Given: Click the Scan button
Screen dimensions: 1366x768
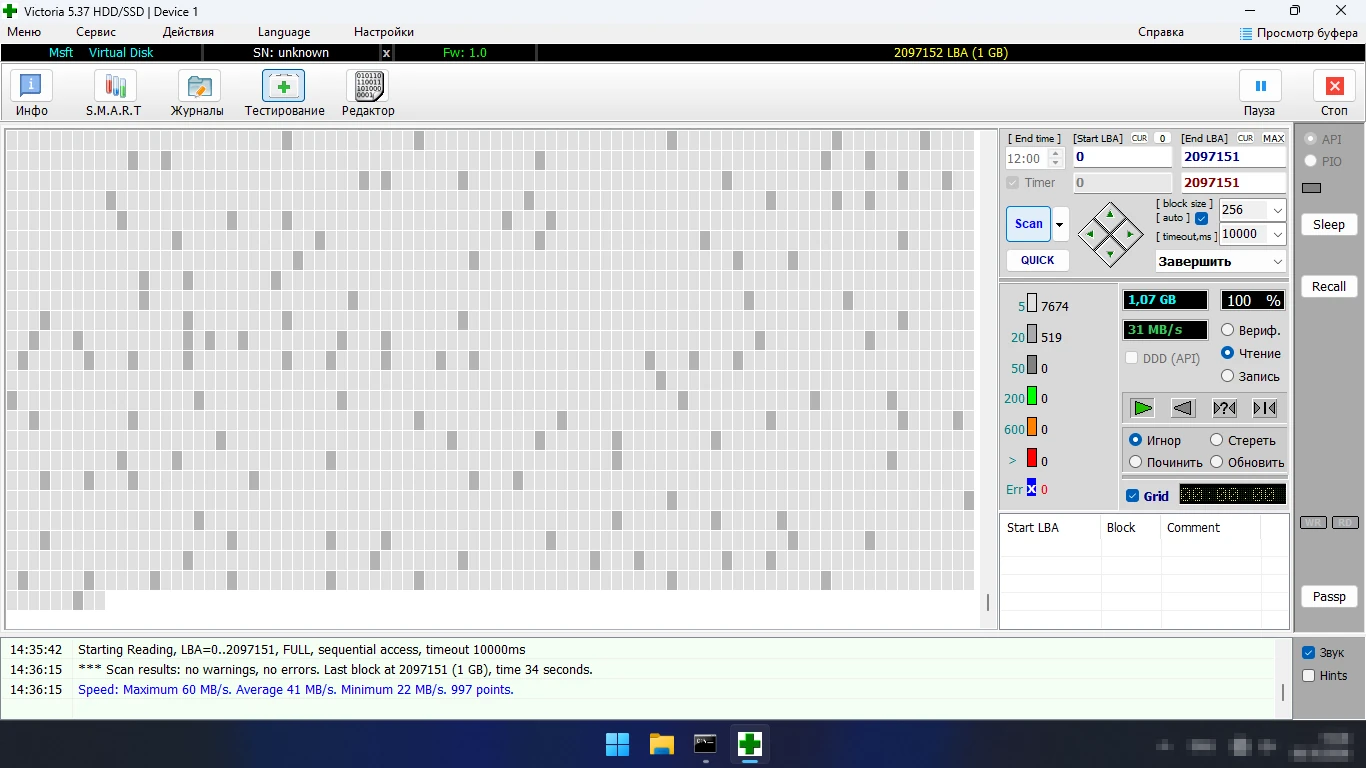Looking at the screenshot, I should click(x=1029, y=224).
